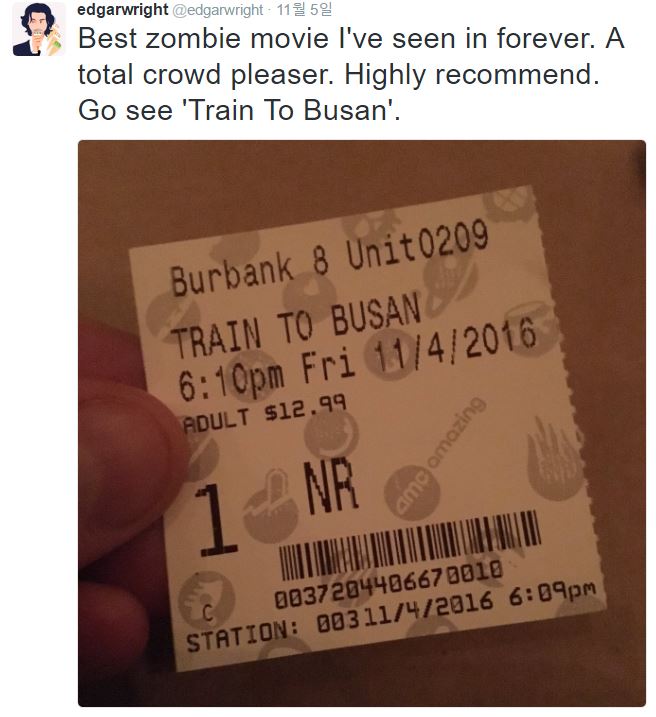Click the heart watermark icon below Burbank
The height and width of the screenshot is (717, 656).
click(310, 293)
